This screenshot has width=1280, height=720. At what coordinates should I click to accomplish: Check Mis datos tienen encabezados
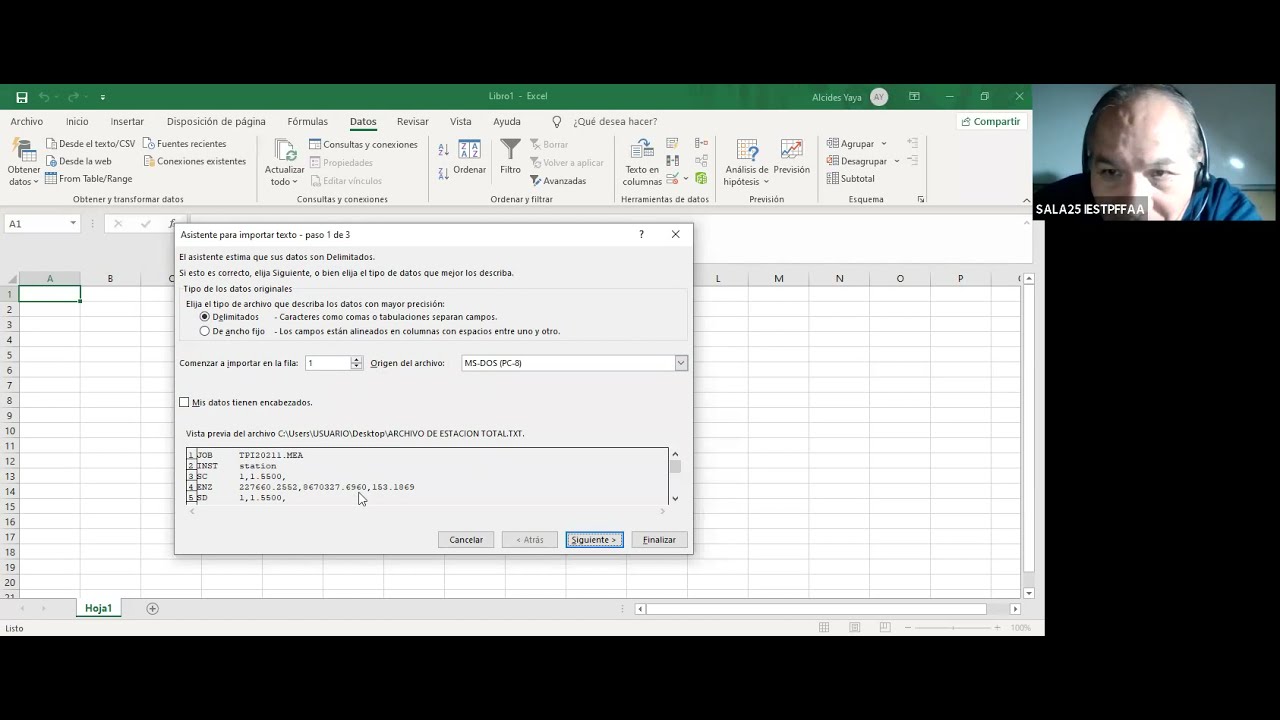(184, 402)
